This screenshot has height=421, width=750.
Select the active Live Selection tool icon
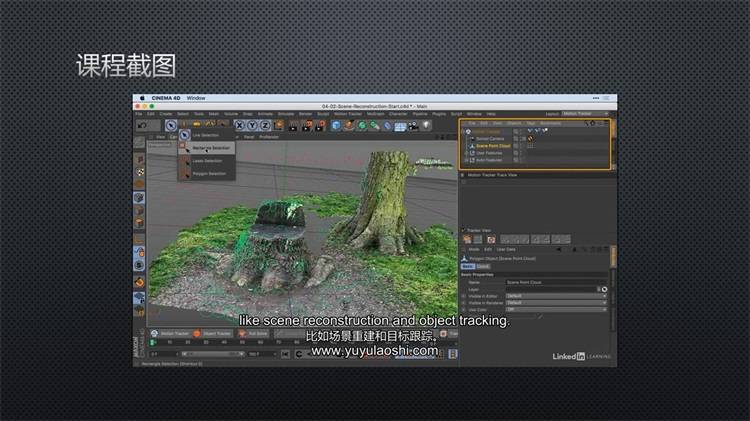171,125
